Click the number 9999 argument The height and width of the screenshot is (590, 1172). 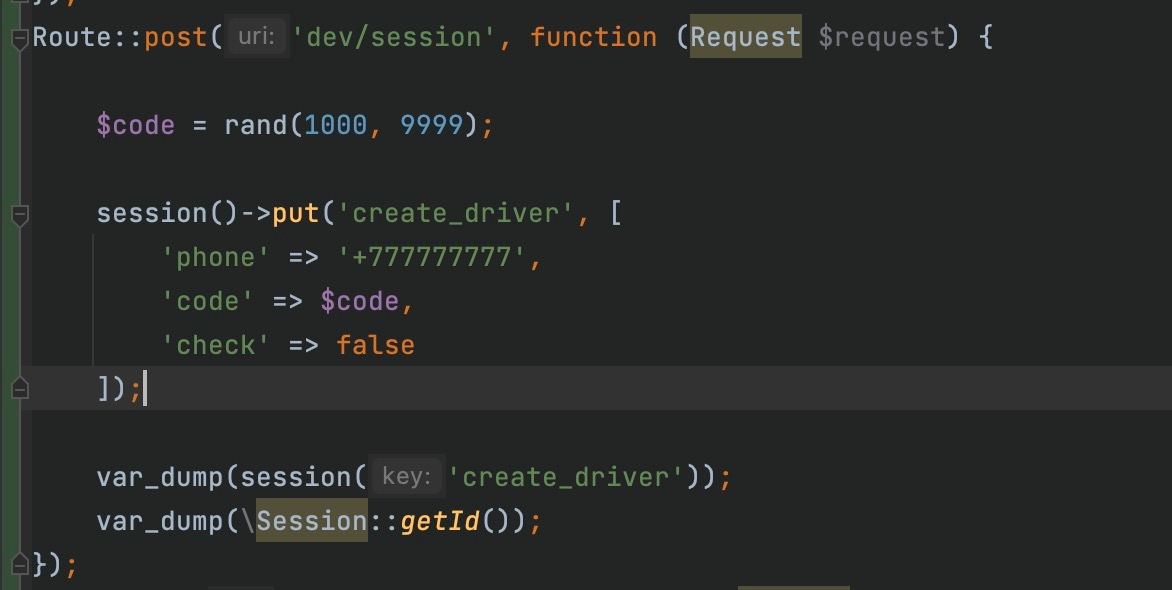pyautogui.click(x=432, y=125)
